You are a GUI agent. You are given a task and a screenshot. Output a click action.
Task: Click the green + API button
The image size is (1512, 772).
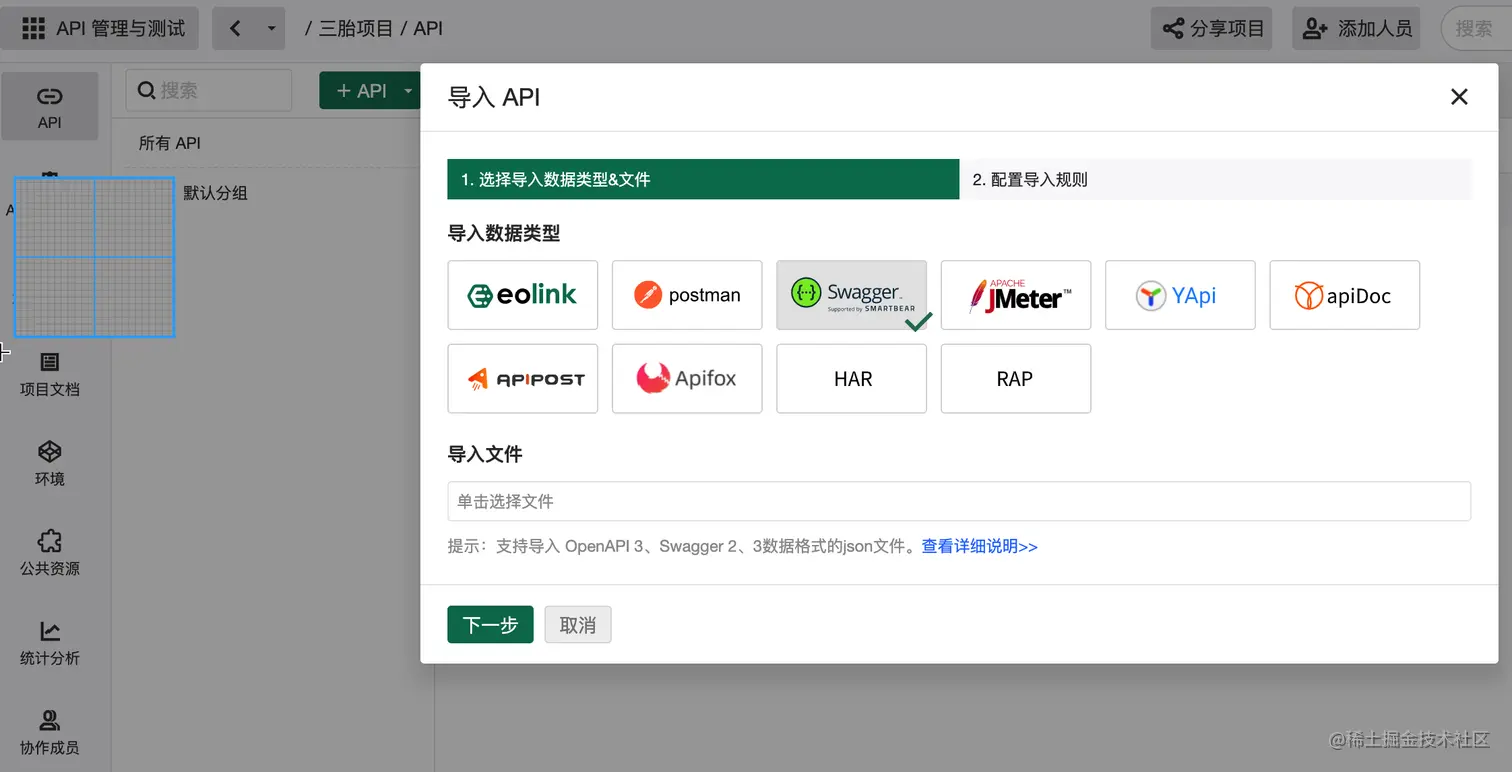coord(360,90)
